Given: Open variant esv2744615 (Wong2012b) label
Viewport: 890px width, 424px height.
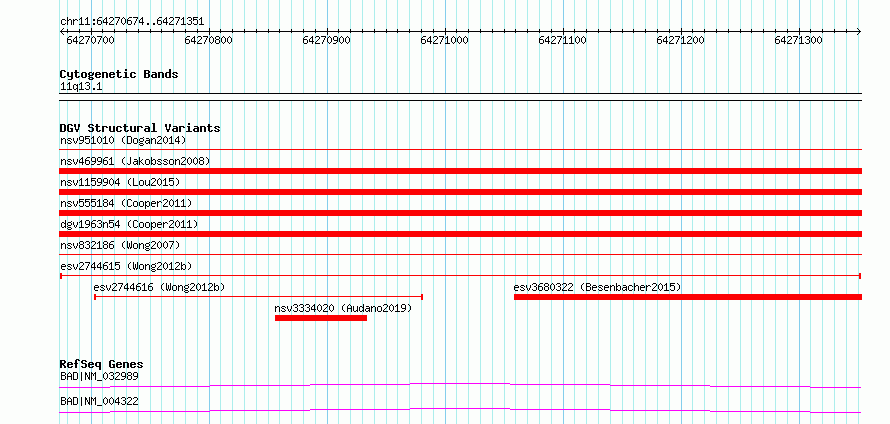Looking at the screenshot, I should [x=126, y=266].
